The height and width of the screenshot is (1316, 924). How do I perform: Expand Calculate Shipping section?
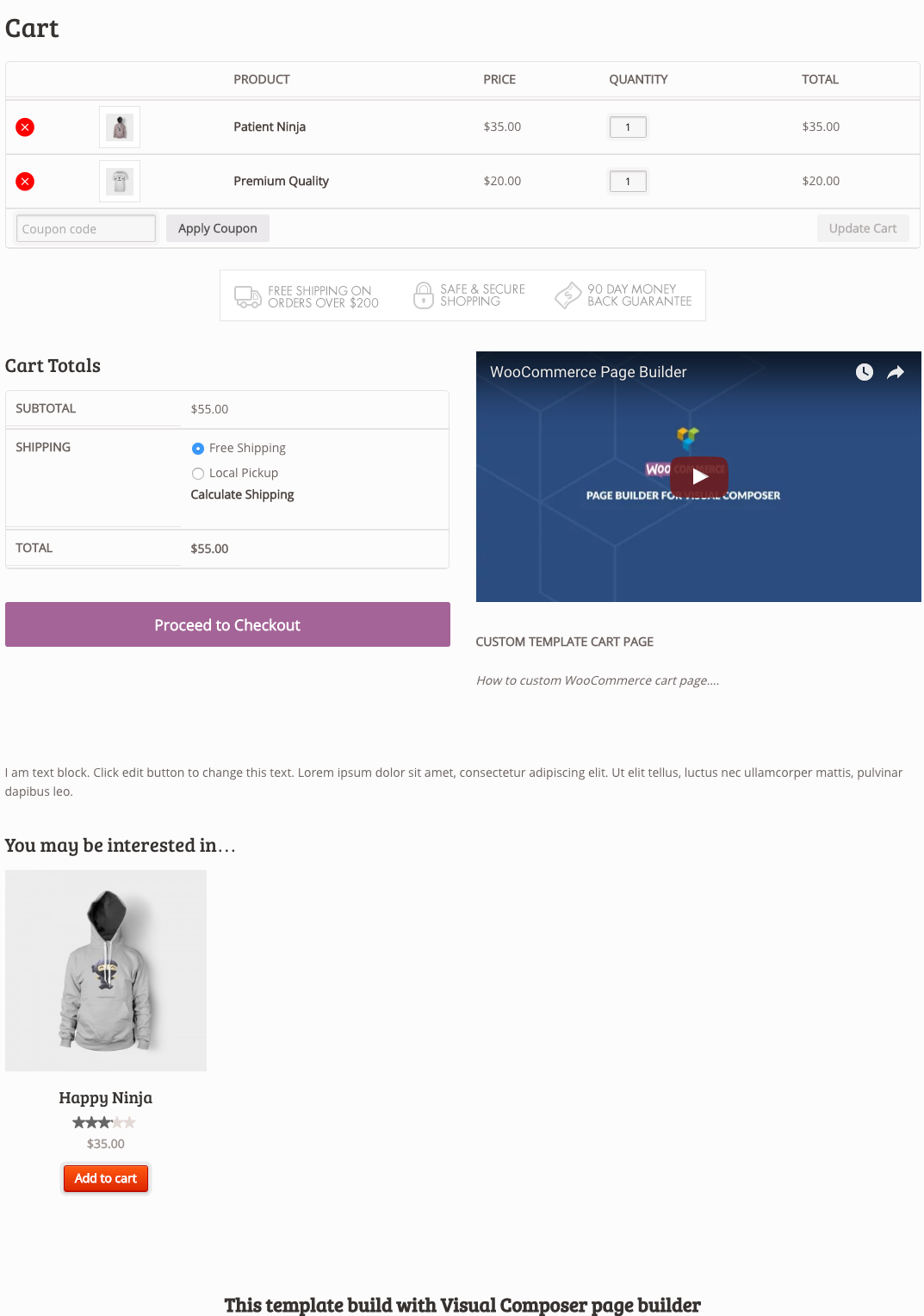click(242, 495)
